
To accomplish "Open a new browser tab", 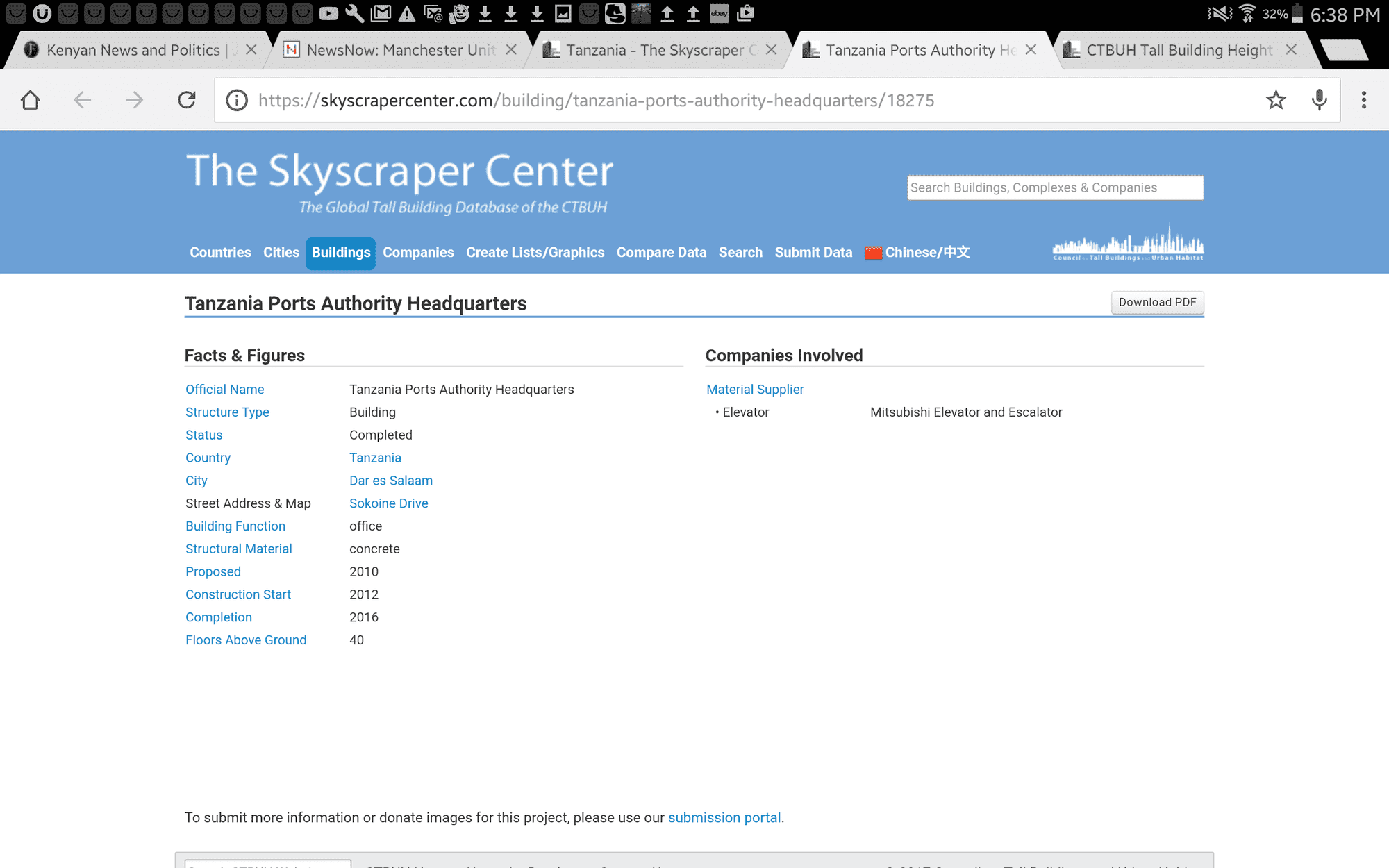I will tap(1344, 50).
